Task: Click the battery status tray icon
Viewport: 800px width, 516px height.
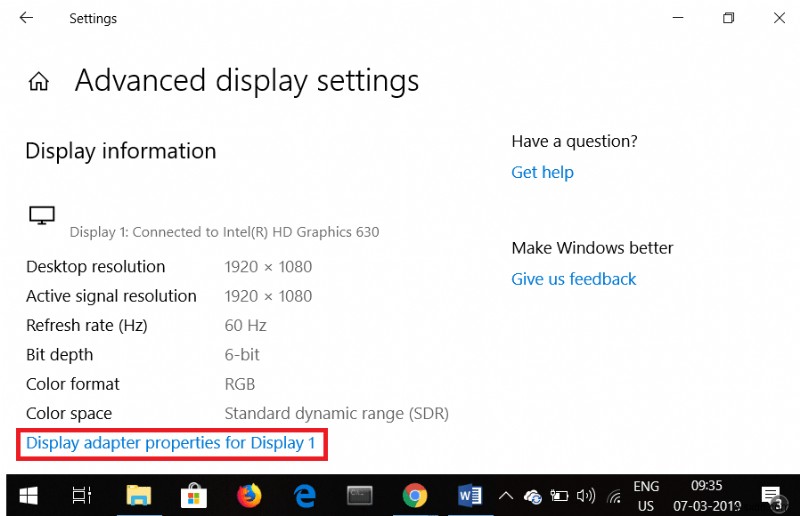Action: [559, 496]
